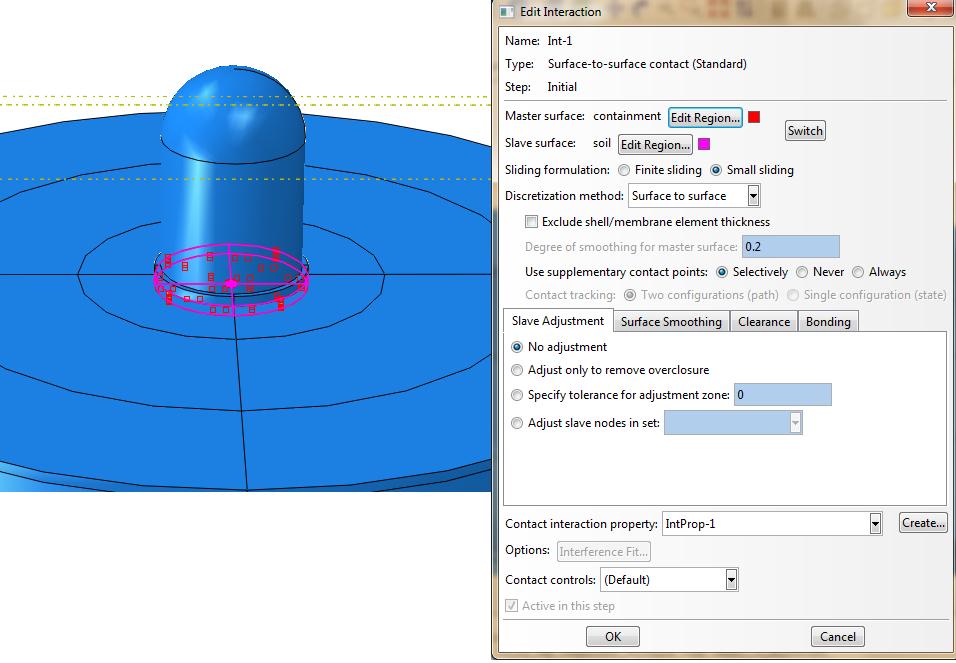Confirm with the OK button
The image size is (956, 663).
tap(613, 636)
